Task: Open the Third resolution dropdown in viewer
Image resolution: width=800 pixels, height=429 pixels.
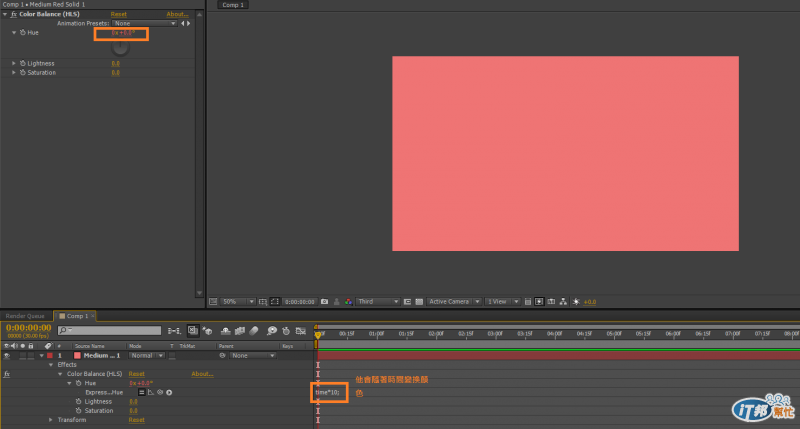Action: coord(378,301)
